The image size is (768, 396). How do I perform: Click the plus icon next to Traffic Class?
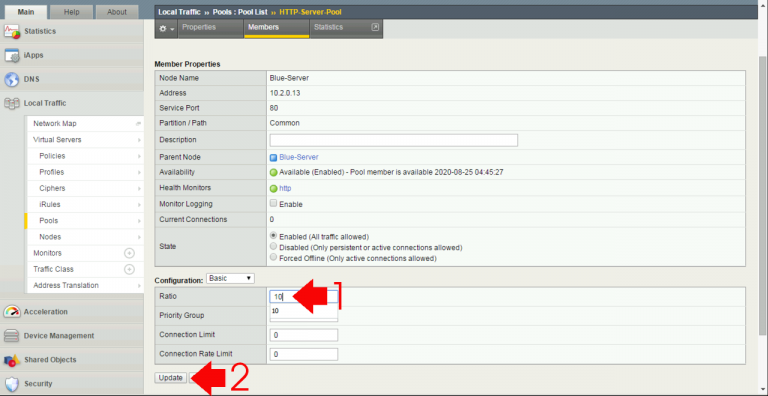129,270
